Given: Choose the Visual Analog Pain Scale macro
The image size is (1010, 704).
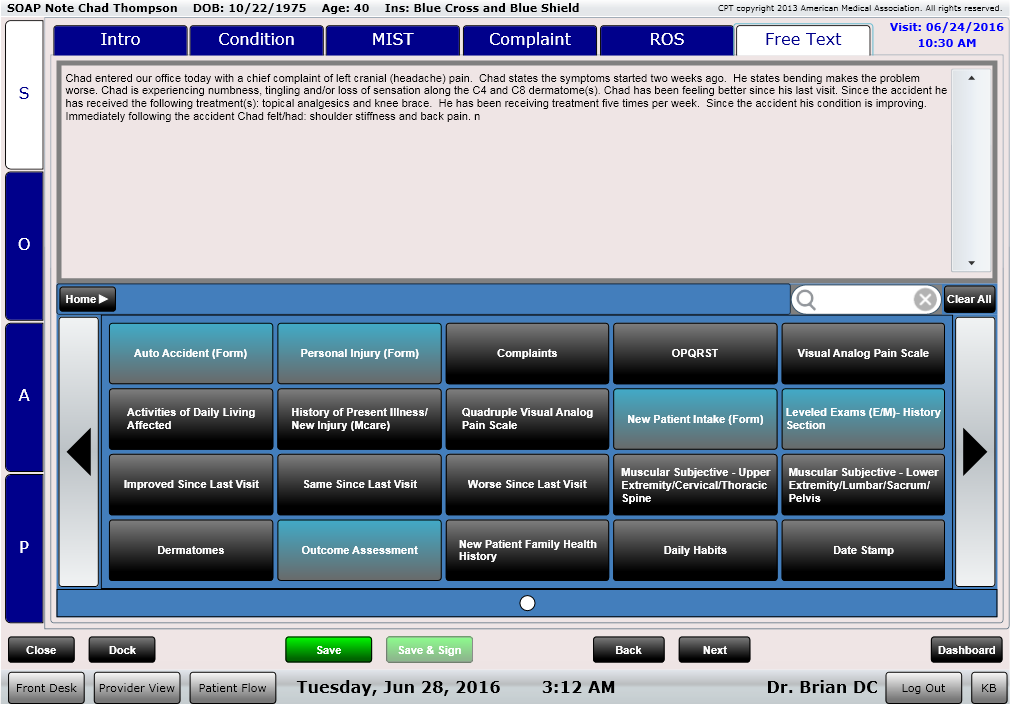Looking at the screenshot, I should [x=862, y=353].
